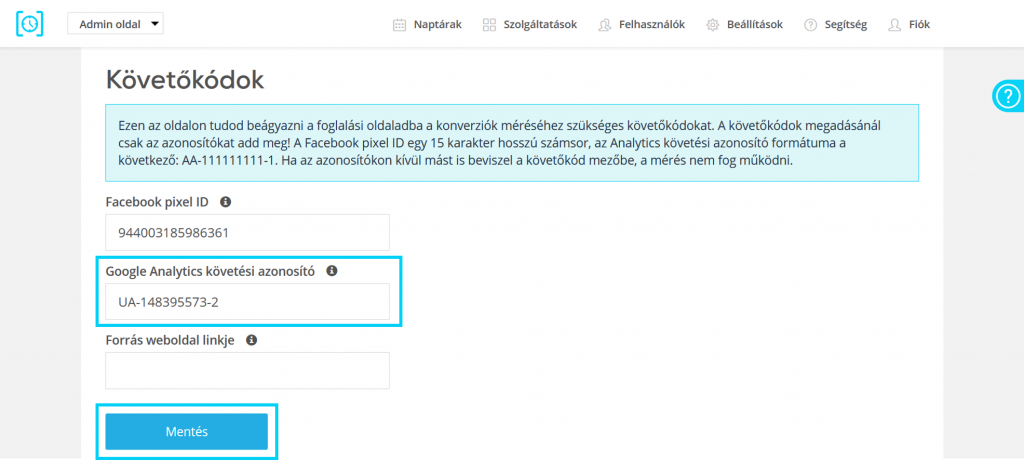Click the Admin oldal dropdown arrow
The height and width of the screenshot is (460, 1024).
[154, 24]
